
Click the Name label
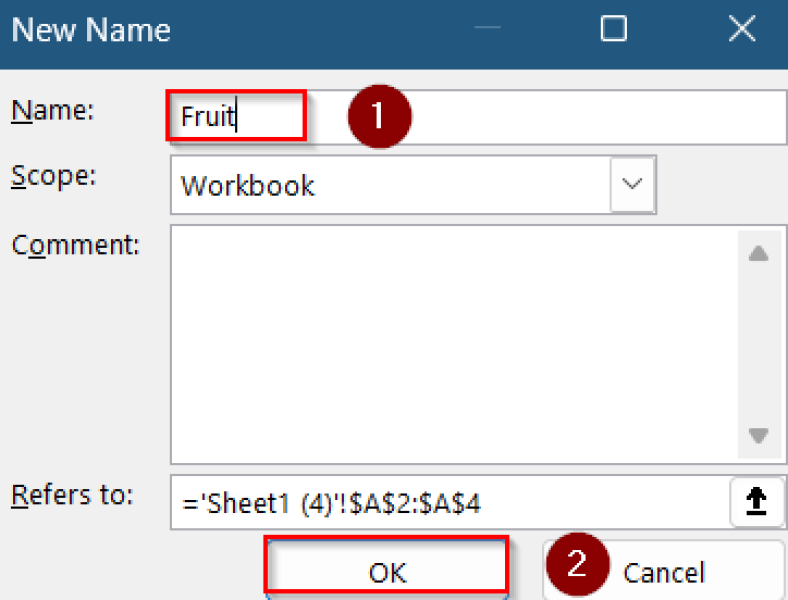[52, 111]
